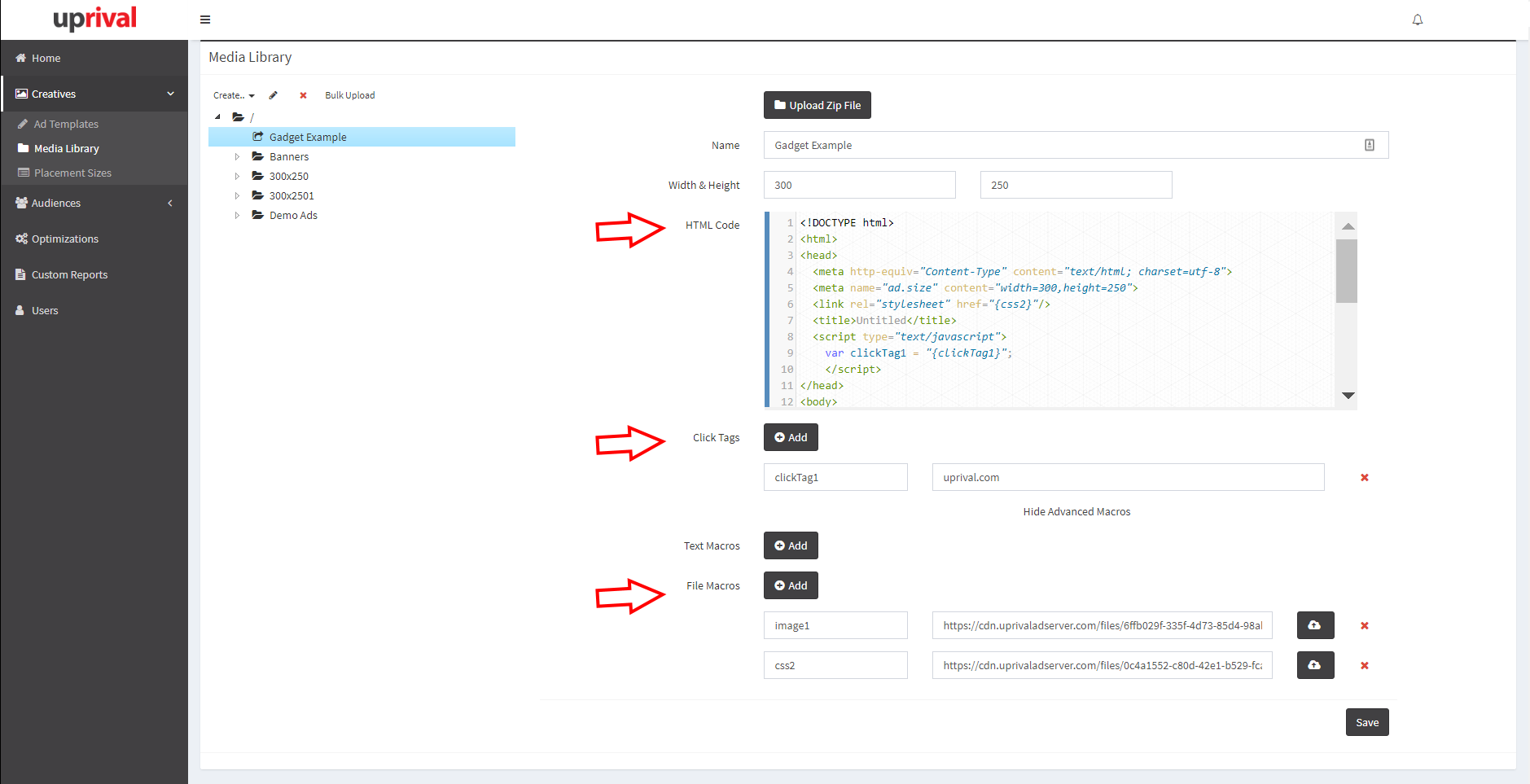Click the image1 file URL field
Screen dimensions: 1530x784
[x=1103, y=625]
